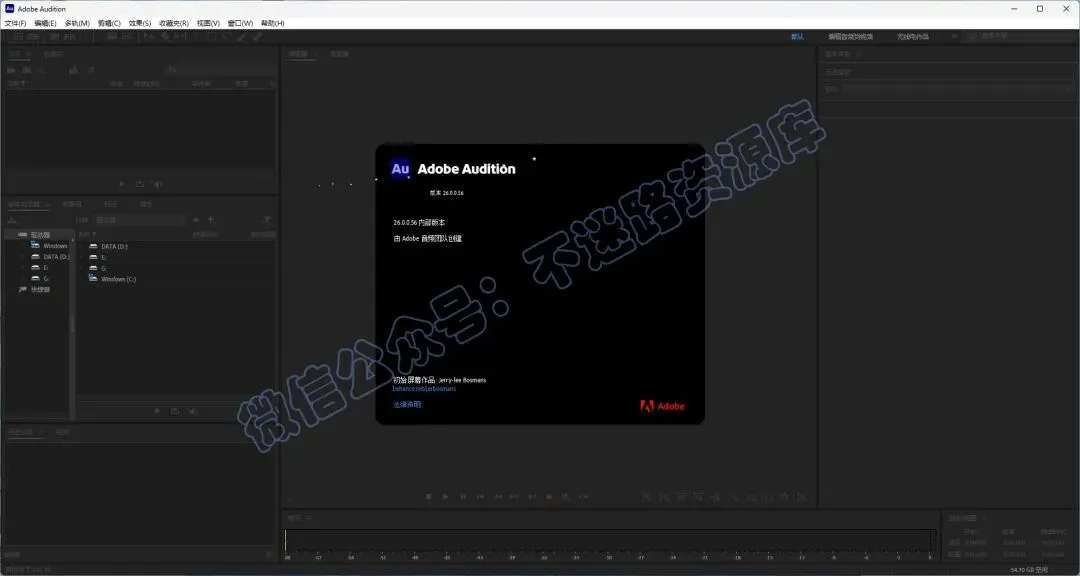Open the 多轨(M) menu
The width and height of the screenshot is (1080, 576).
(x=77, y=23)
